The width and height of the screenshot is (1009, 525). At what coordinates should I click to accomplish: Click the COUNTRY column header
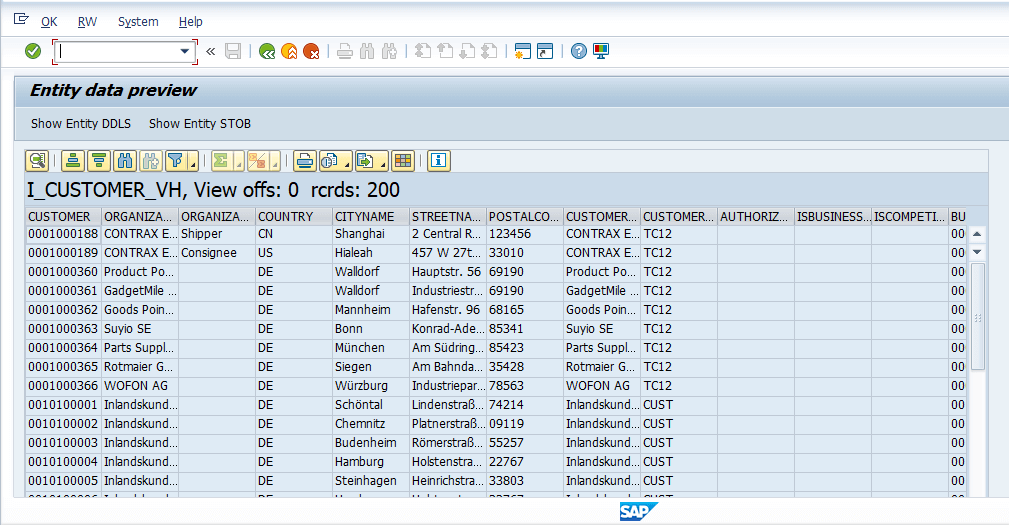(x=293, y=217)
